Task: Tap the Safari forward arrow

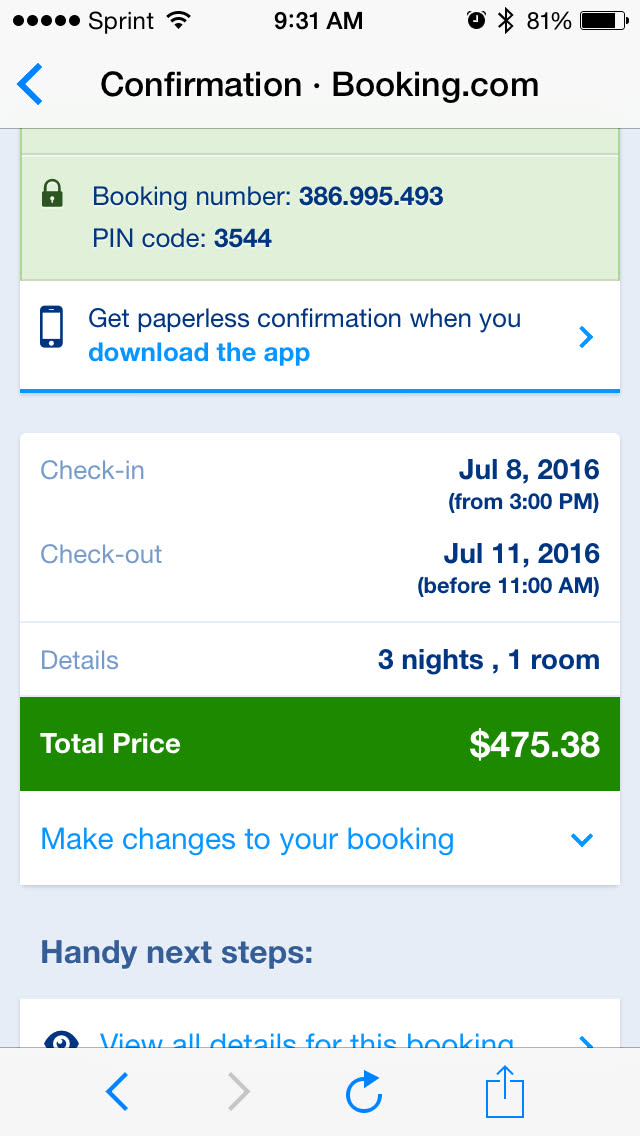Action: tap(238, 1092)
